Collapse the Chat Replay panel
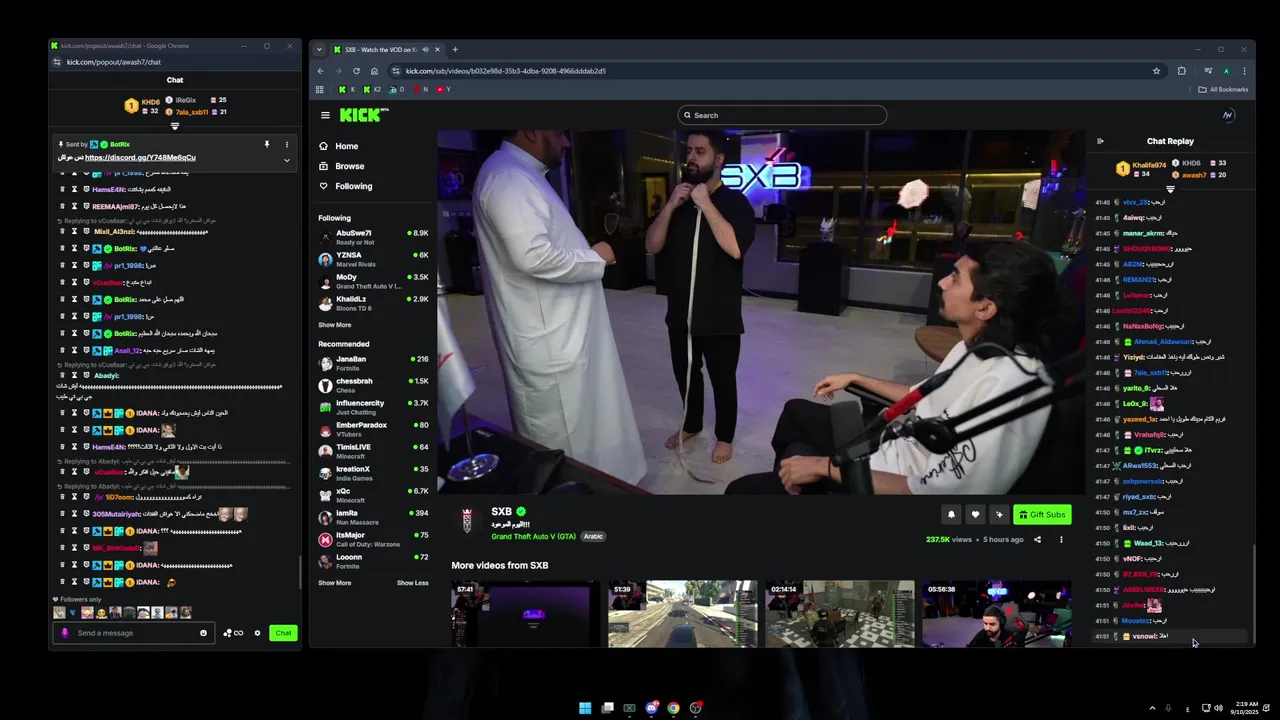The height and width of the screenshot is (720, 1280). click(1100, 141)
